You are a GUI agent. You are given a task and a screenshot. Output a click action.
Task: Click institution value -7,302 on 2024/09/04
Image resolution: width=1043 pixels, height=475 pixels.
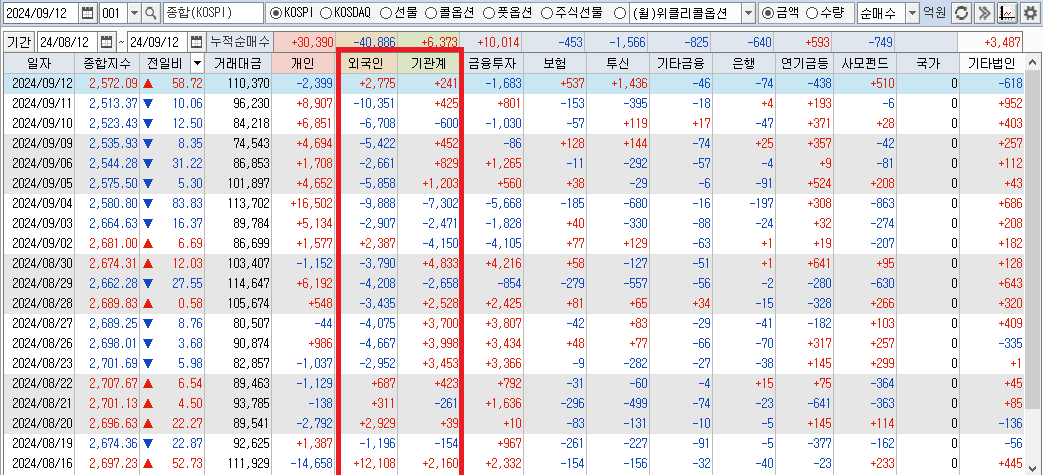point(438,202)
